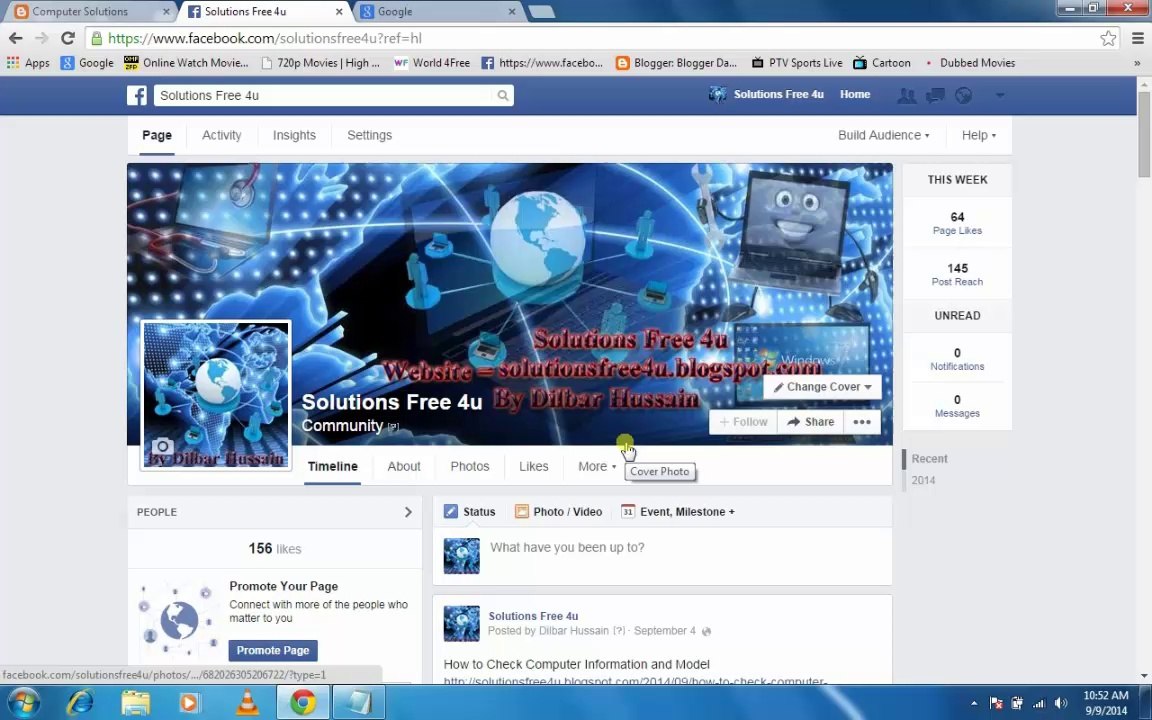
Task: Open the Chrome menu icon
Action: (1137, 38)
